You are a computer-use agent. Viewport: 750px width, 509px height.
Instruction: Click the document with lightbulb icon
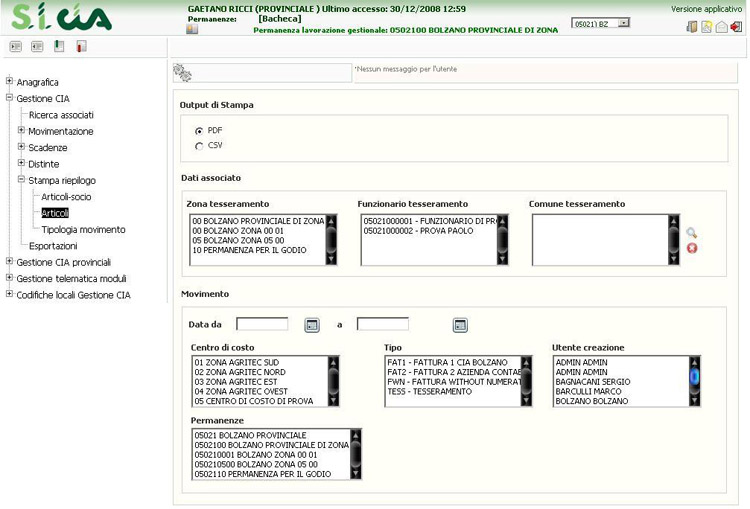(706, 26)
